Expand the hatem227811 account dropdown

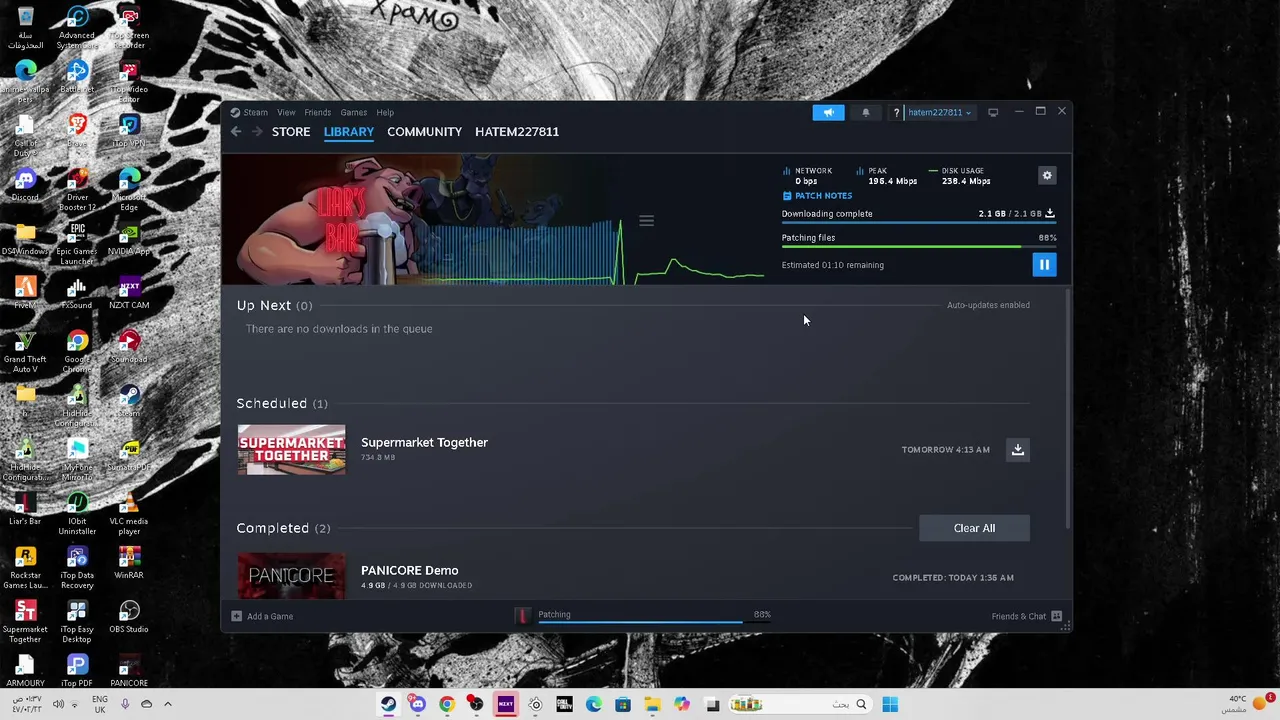(x=939, y=112)
